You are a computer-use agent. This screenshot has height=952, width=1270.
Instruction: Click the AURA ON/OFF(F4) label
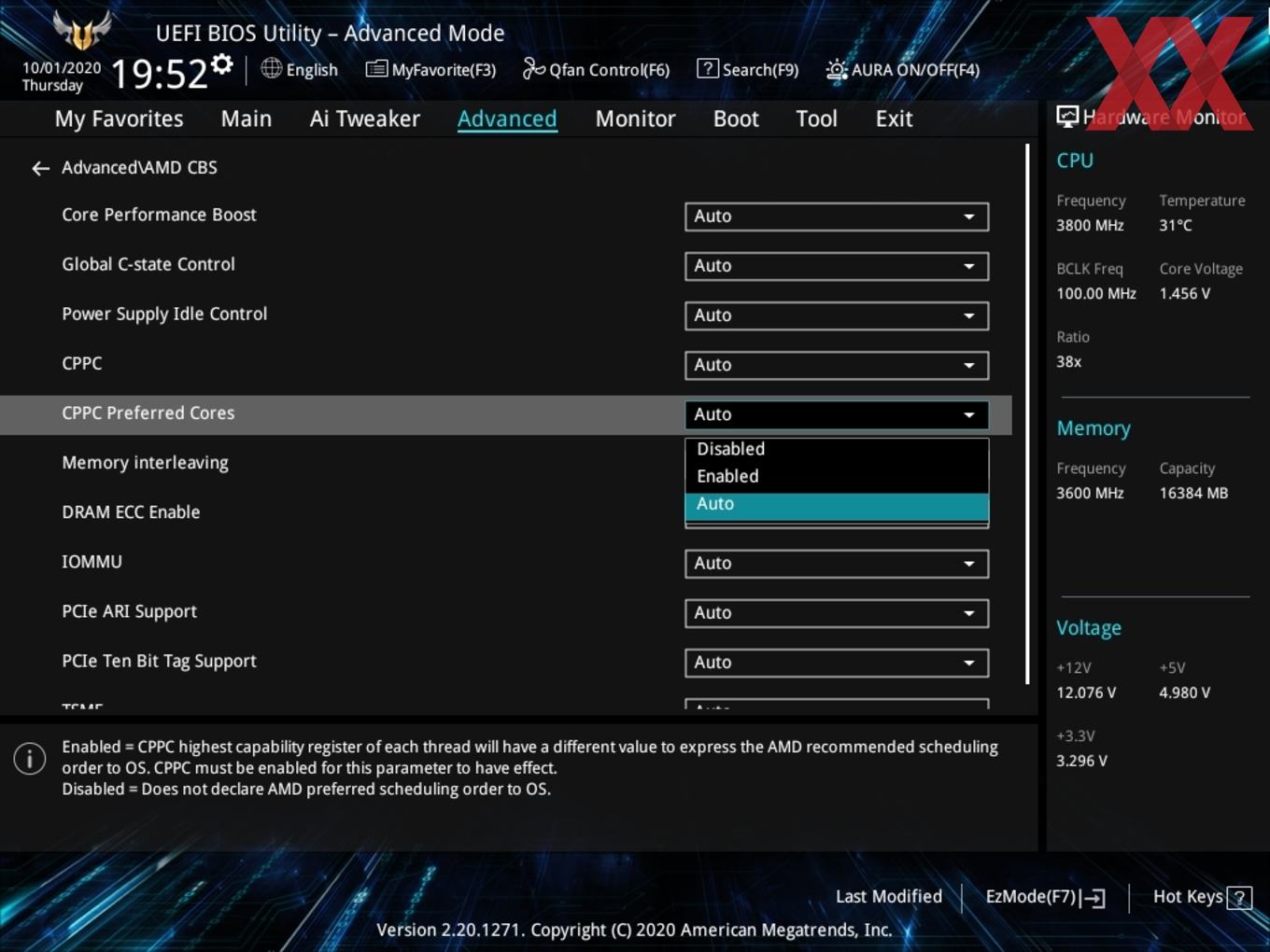pyautogui.click(x=915, y=70)
